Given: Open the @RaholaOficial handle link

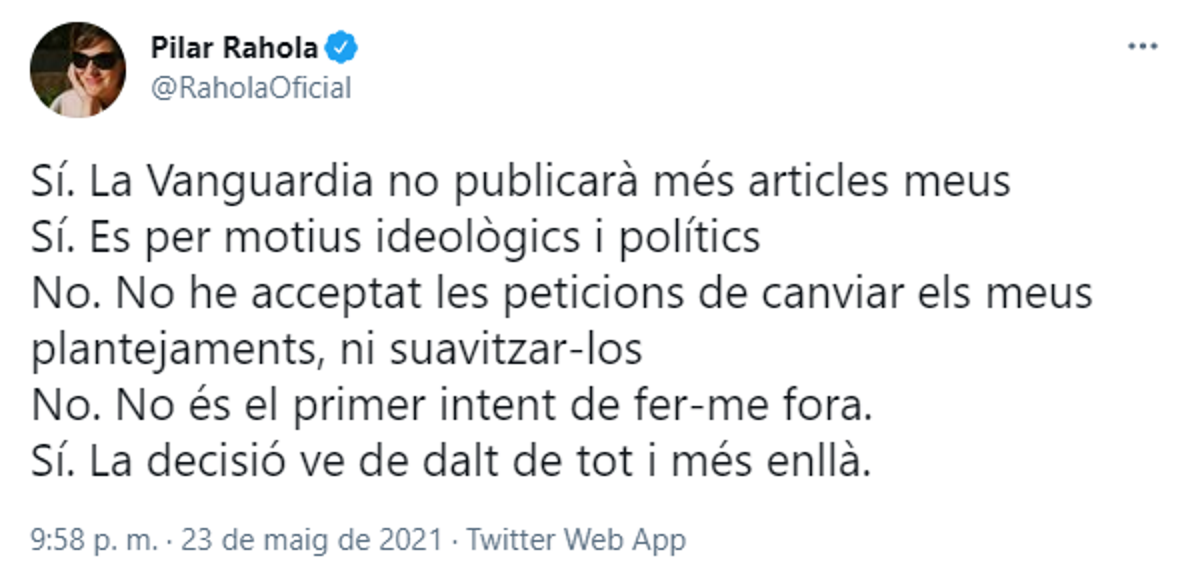Looking at the screenshot, I should click(250, 88).
